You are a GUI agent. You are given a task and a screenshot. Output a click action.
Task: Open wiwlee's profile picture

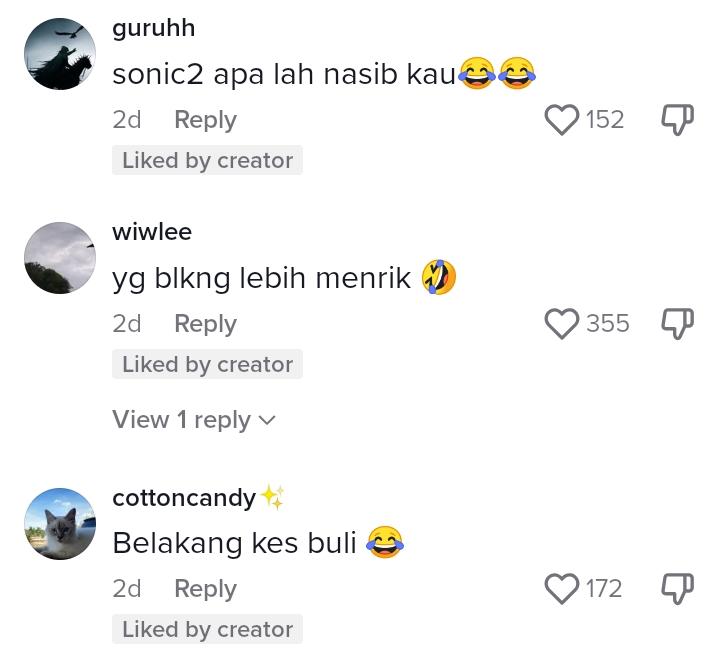pos(59,258)
